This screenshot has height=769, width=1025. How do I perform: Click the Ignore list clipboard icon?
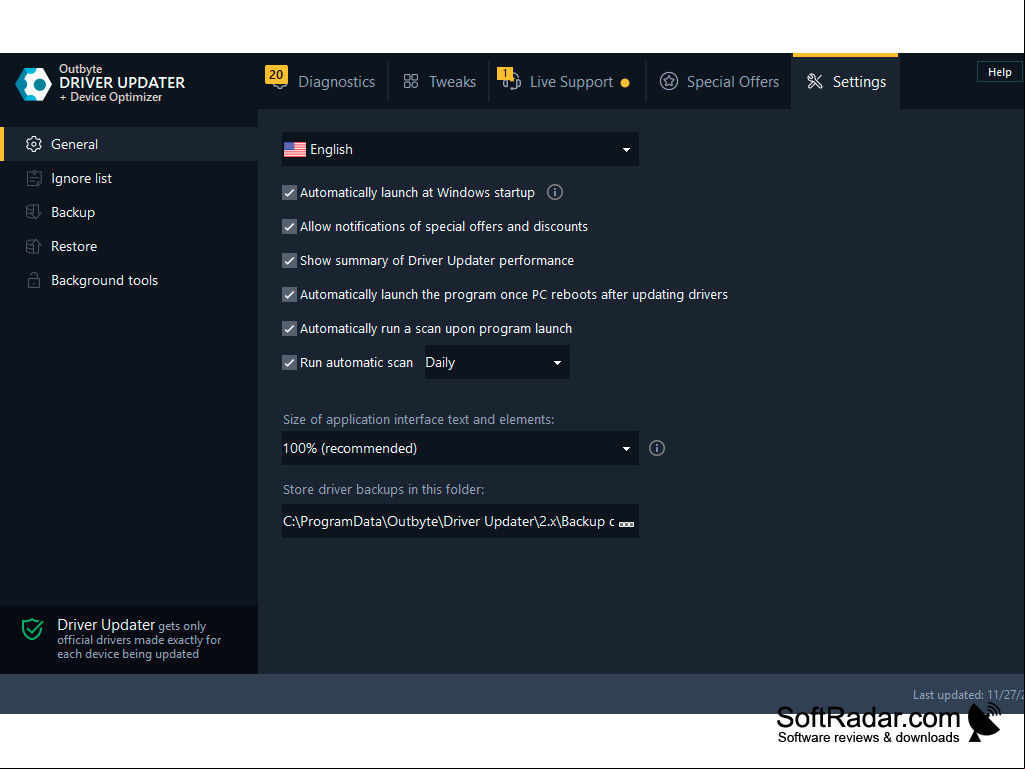(x=33, y=178)
